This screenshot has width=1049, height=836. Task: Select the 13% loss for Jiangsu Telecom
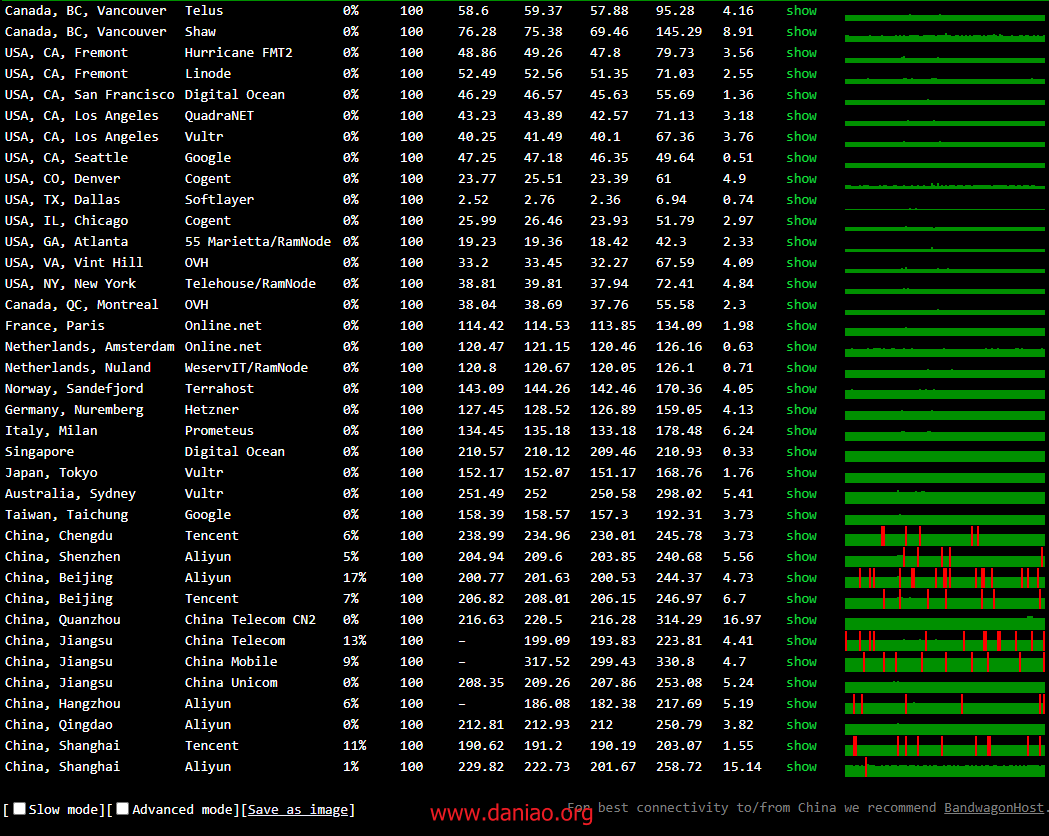pos(355,640)
